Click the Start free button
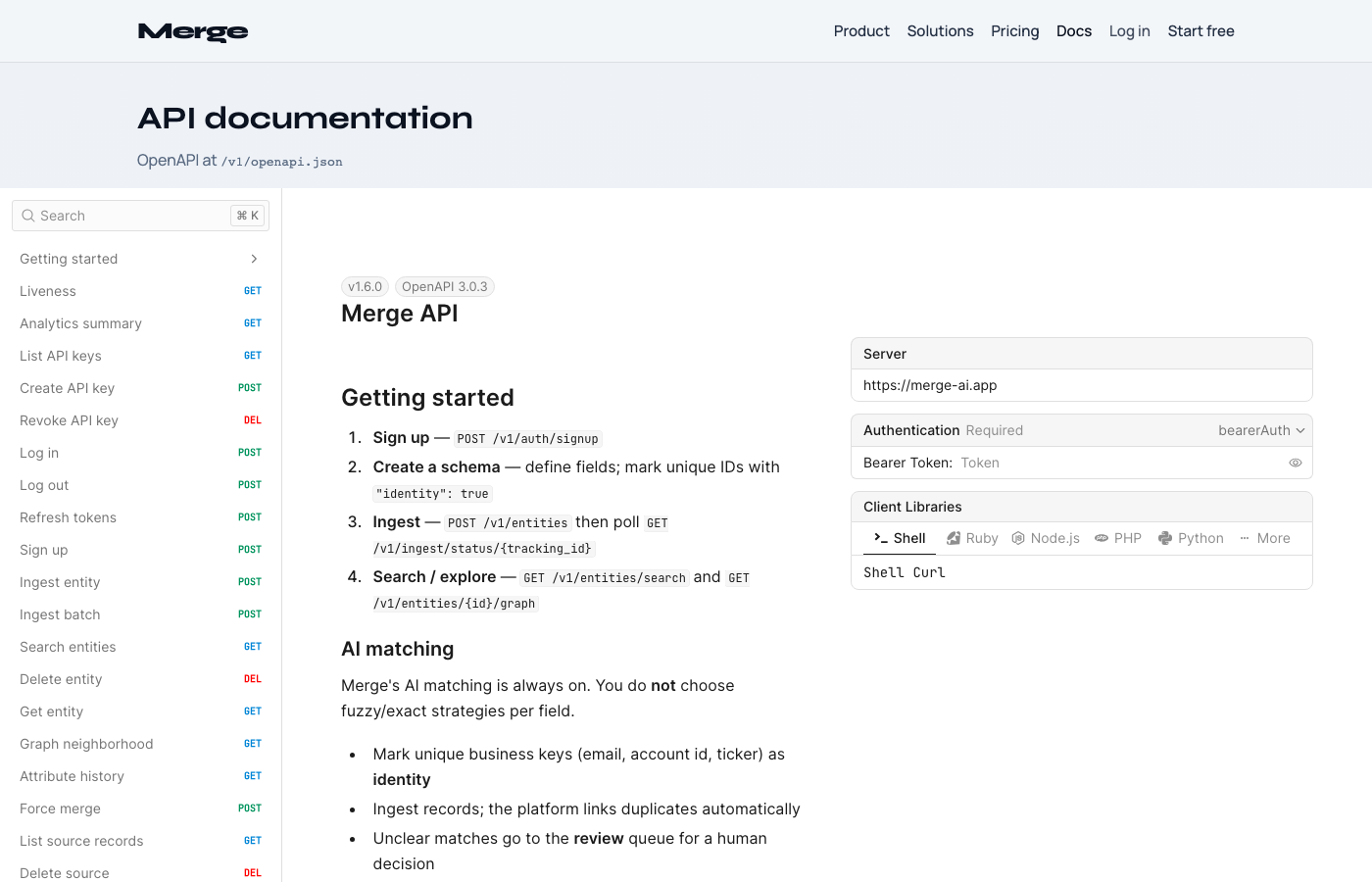Image resolution: width=1372 pixels, height=882 pixels. (1201, 31)
